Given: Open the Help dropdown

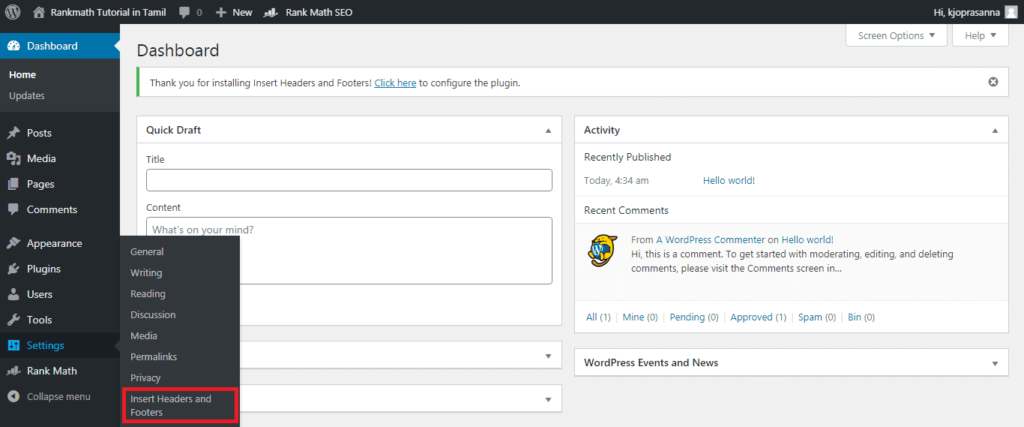Looking at the screenshot, I should (980, 36).
